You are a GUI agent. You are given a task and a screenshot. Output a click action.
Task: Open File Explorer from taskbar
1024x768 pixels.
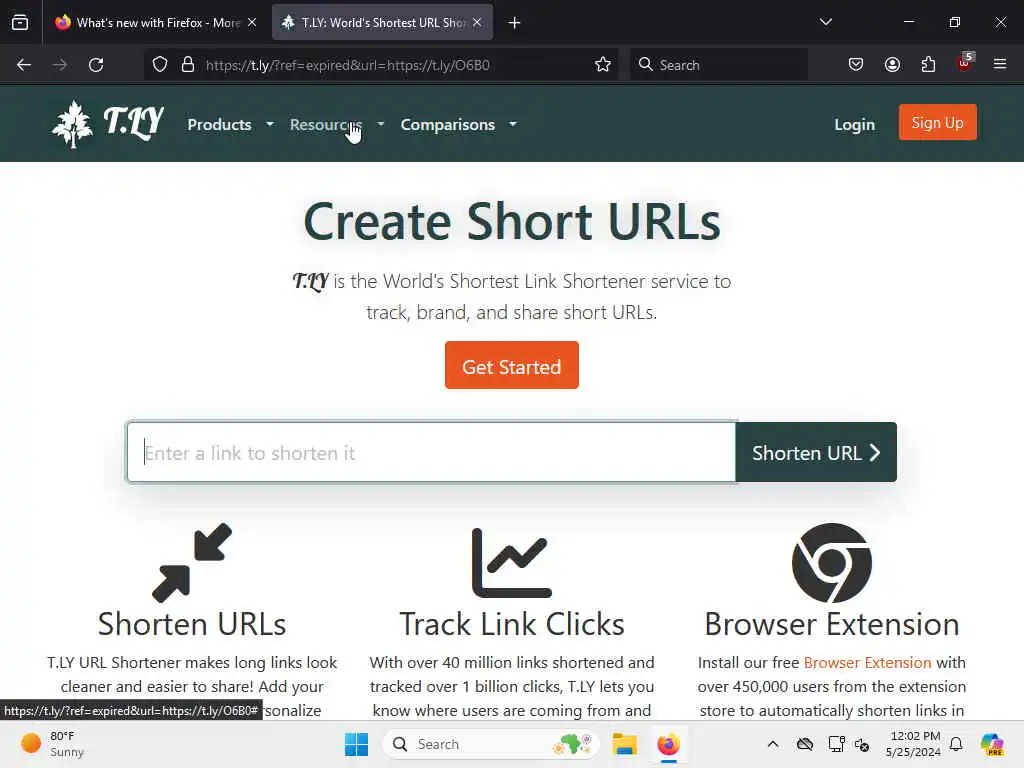click(x=624, y=744)
